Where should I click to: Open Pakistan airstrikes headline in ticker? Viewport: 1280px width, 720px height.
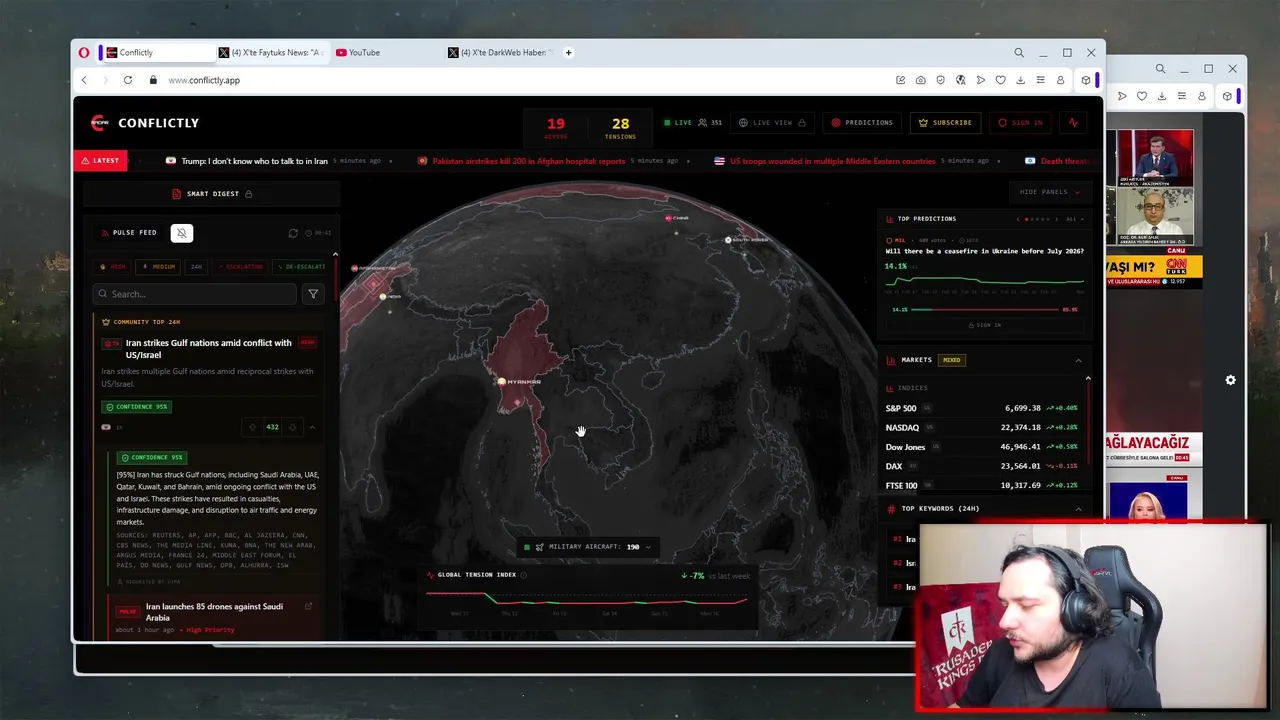pos(528,161)
